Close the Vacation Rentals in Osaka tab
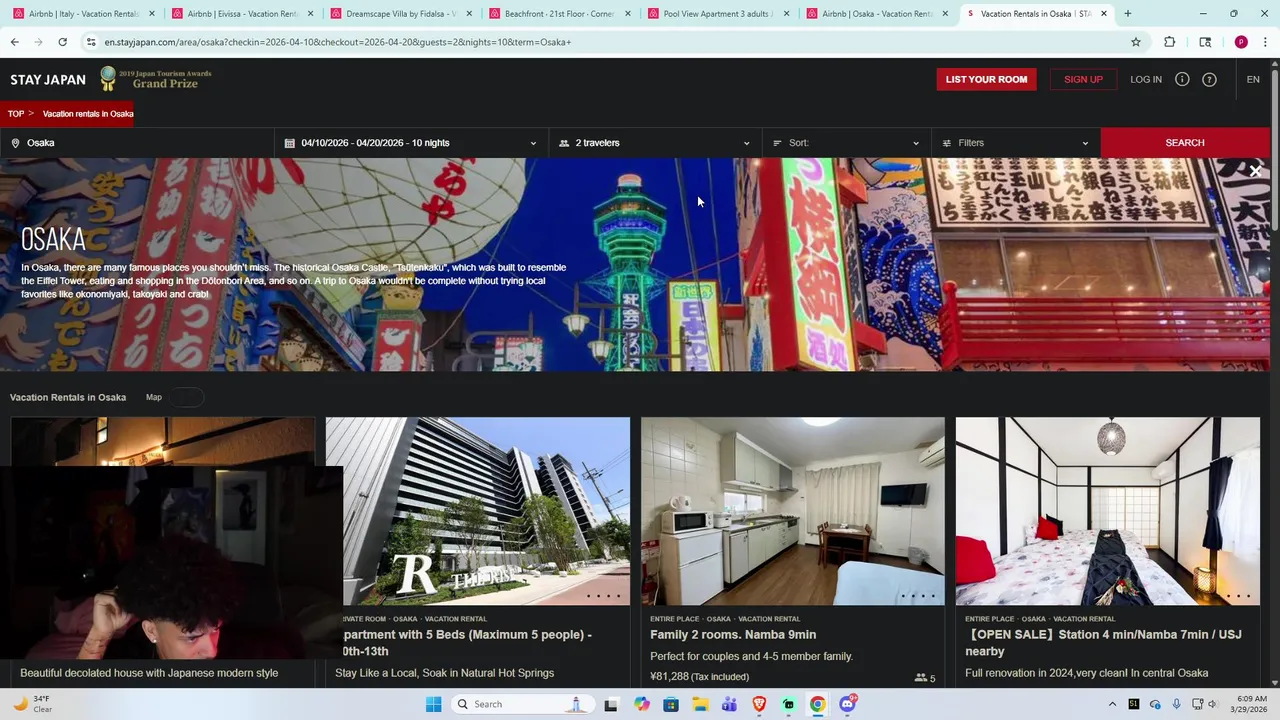The width and height of the screenshot is (1280, 720). [x=1104, y=14]
